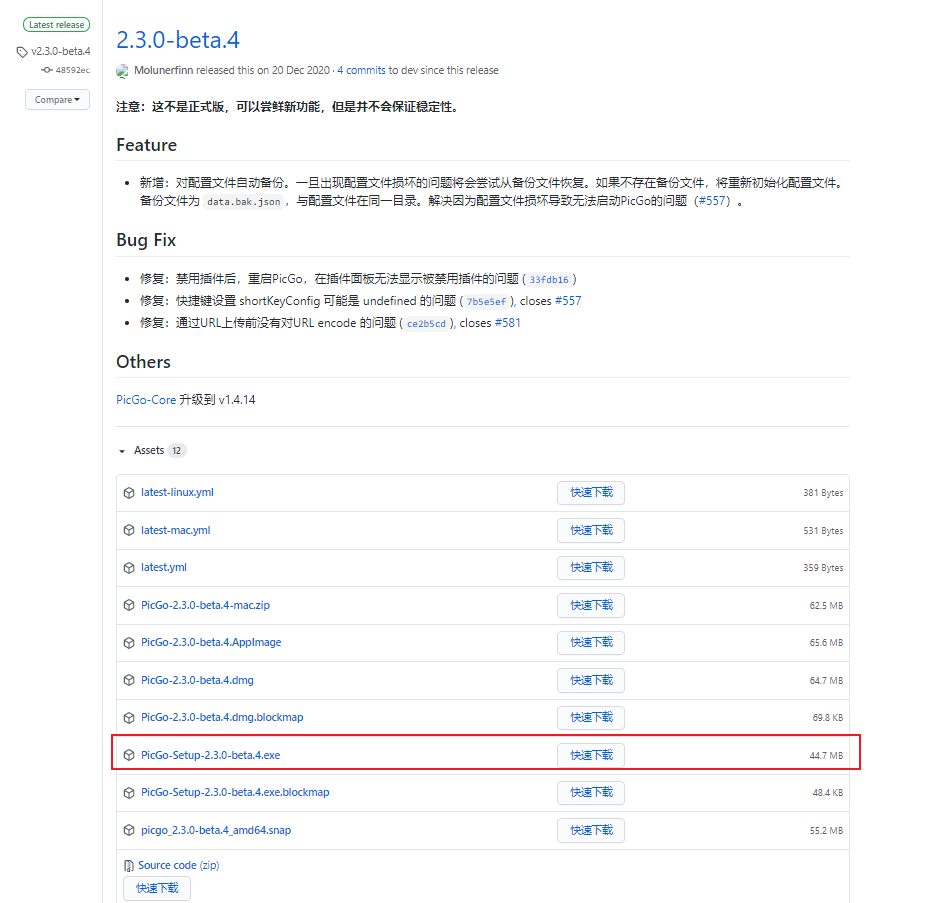Open the '4 commits' link

click(361, 70)
